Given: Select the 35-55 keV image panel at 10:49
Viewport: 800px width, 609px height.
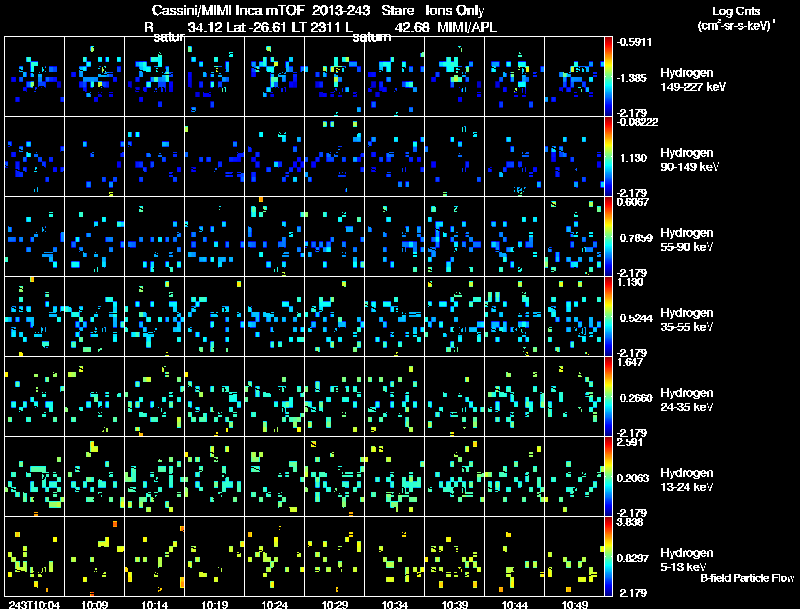Looking at the screenshot, I should pos(574,317).
